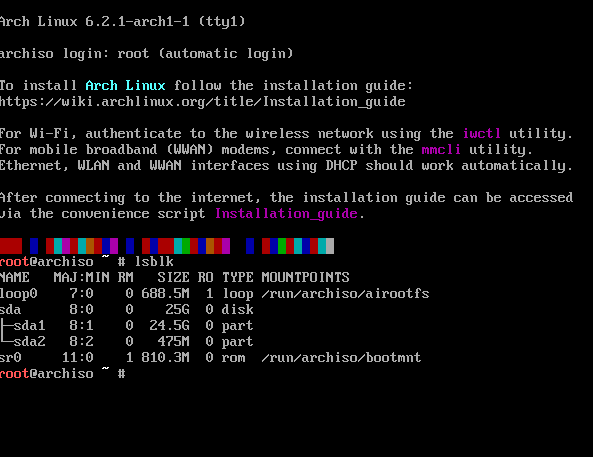The width and height of the screenshot is (593, 457).
Task: Click 'part' type in the sda1 row
Action: coord(238,326)
